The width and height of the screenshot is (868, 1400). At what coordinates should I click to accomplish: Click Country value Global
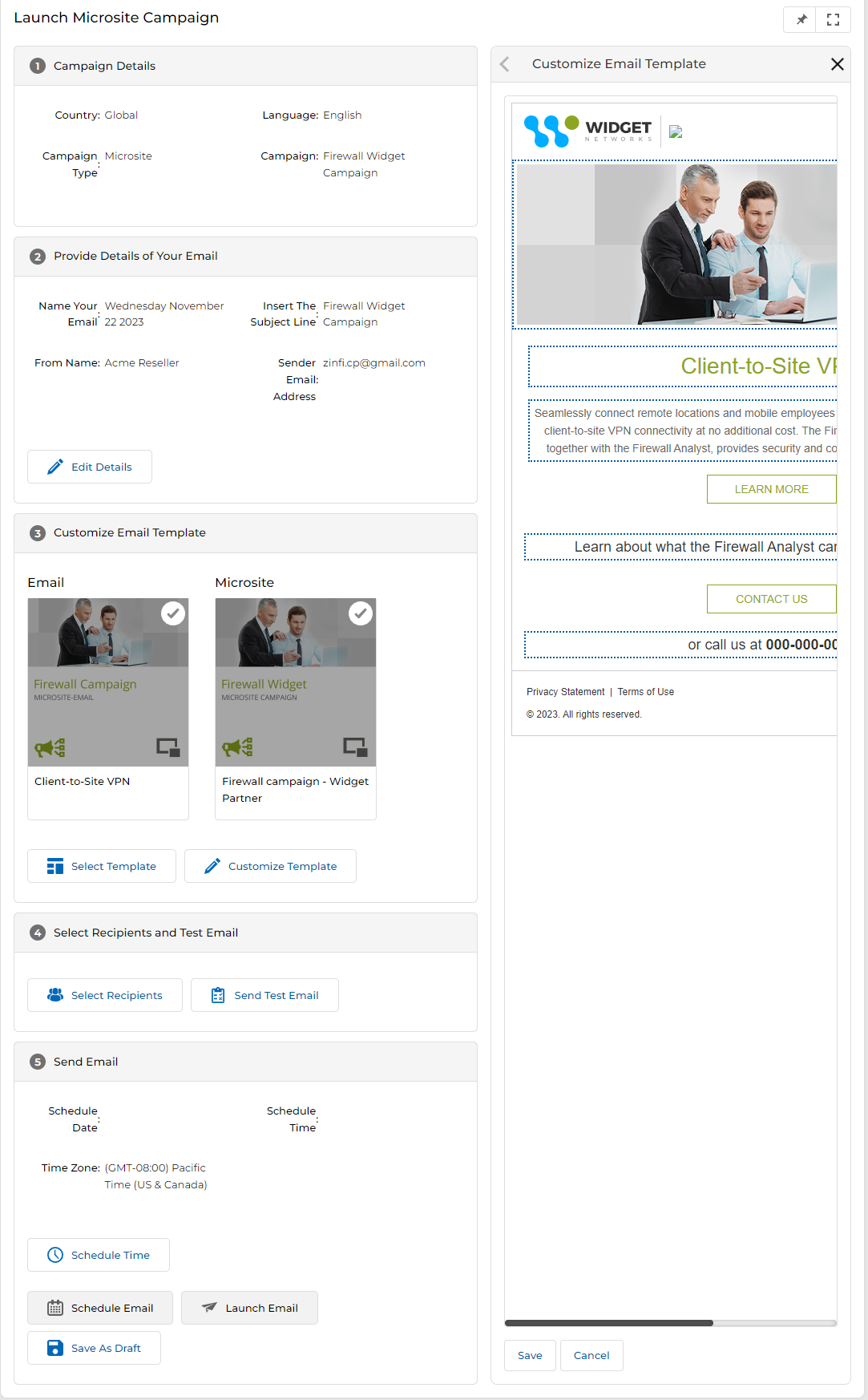pyautogui.click(x=121, y=115)
